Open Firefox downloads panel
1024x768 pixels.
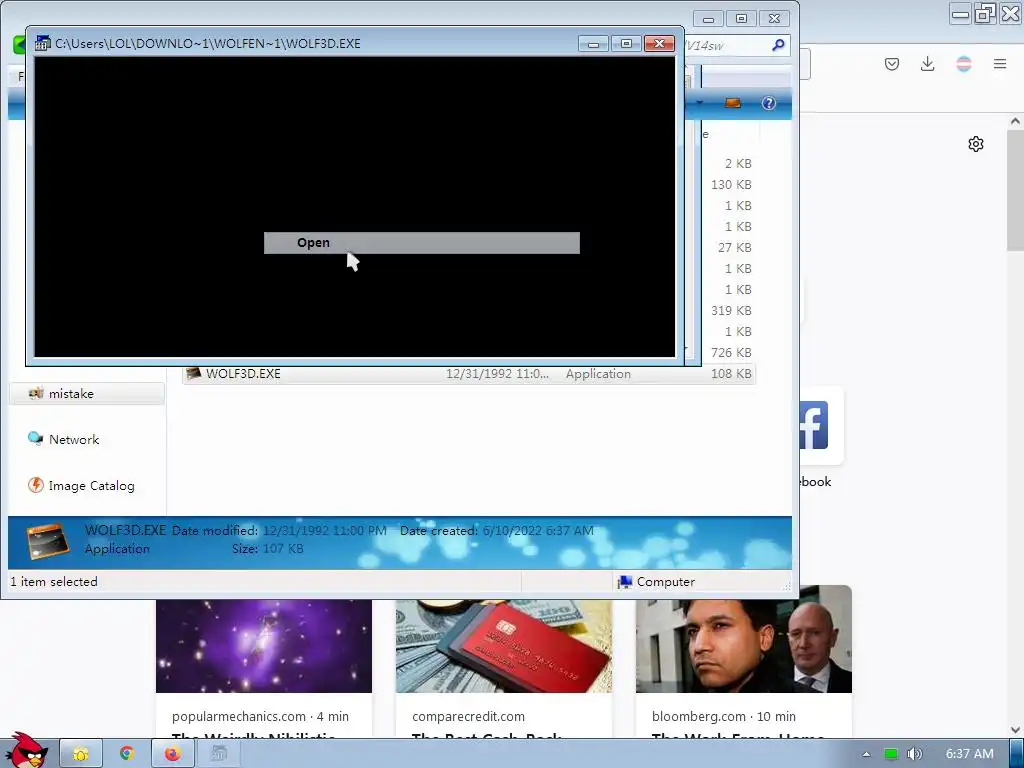pyautogui.click(x=927, y=64)
